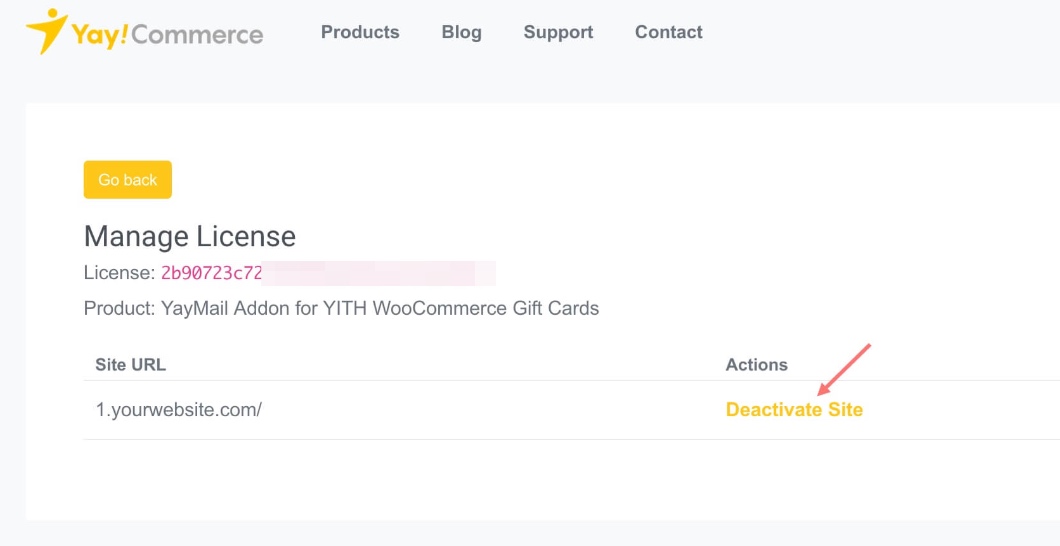Click the "License:" label
The image size is (1060, 546).
click(119, 273)
